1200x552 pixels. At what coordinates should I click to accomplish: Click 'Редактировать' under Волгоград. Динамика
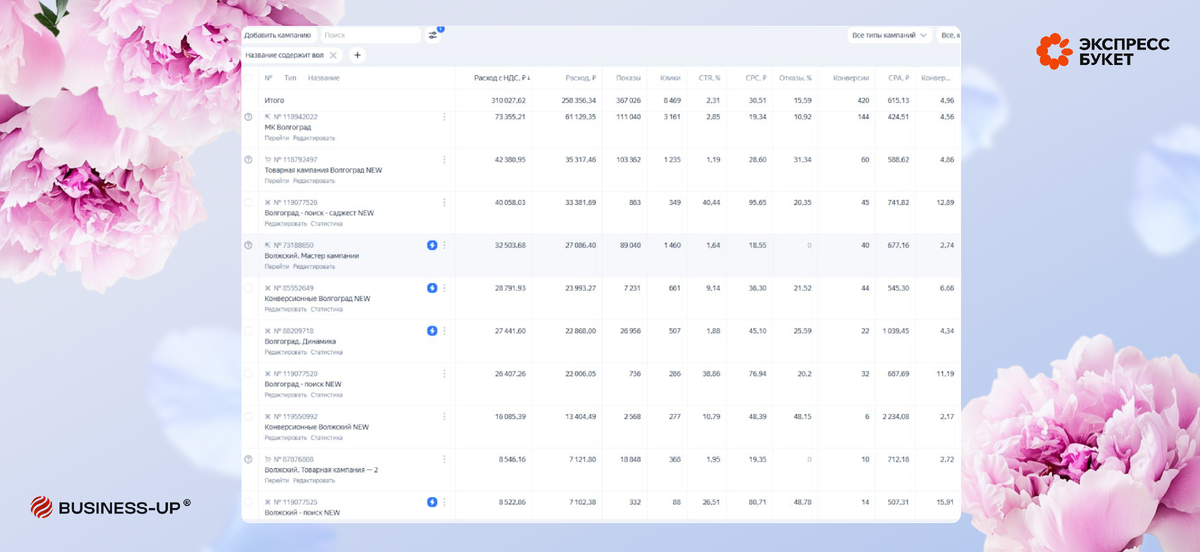tap(285, 352)
